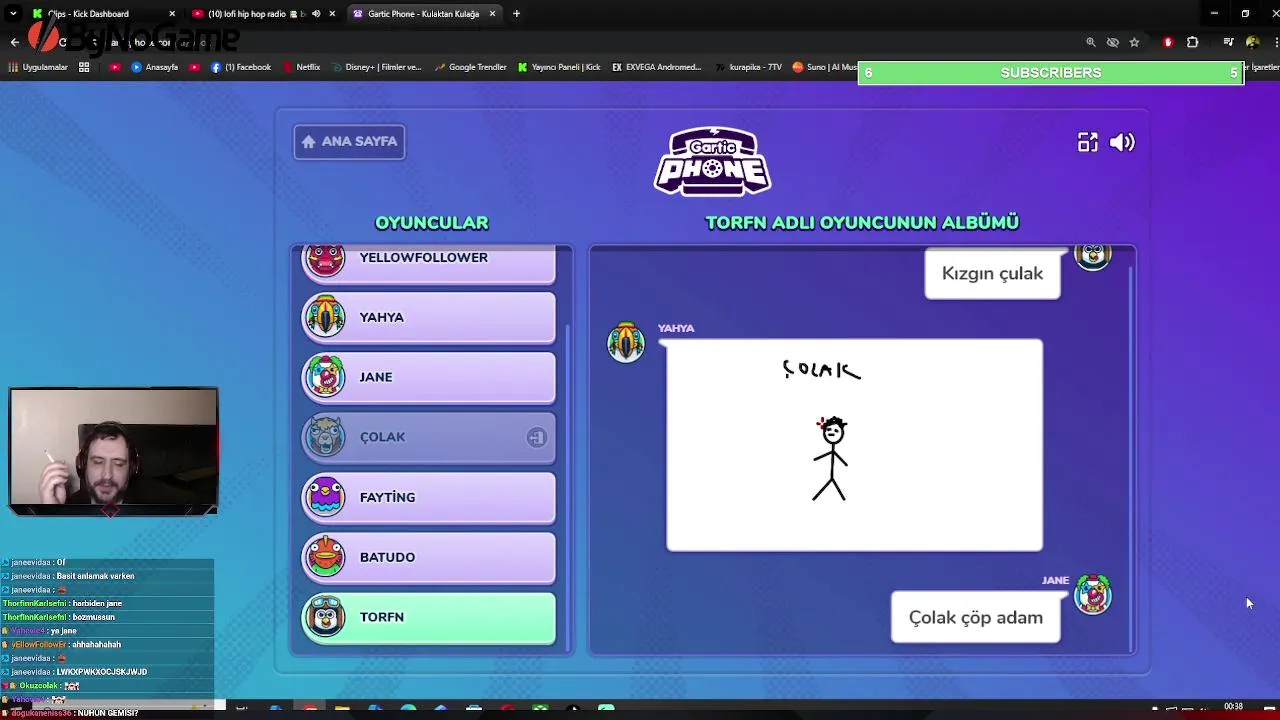Open the Uygulamalar apps shortcut
The height and width of the screenshot is (720, 1280).
36,67
